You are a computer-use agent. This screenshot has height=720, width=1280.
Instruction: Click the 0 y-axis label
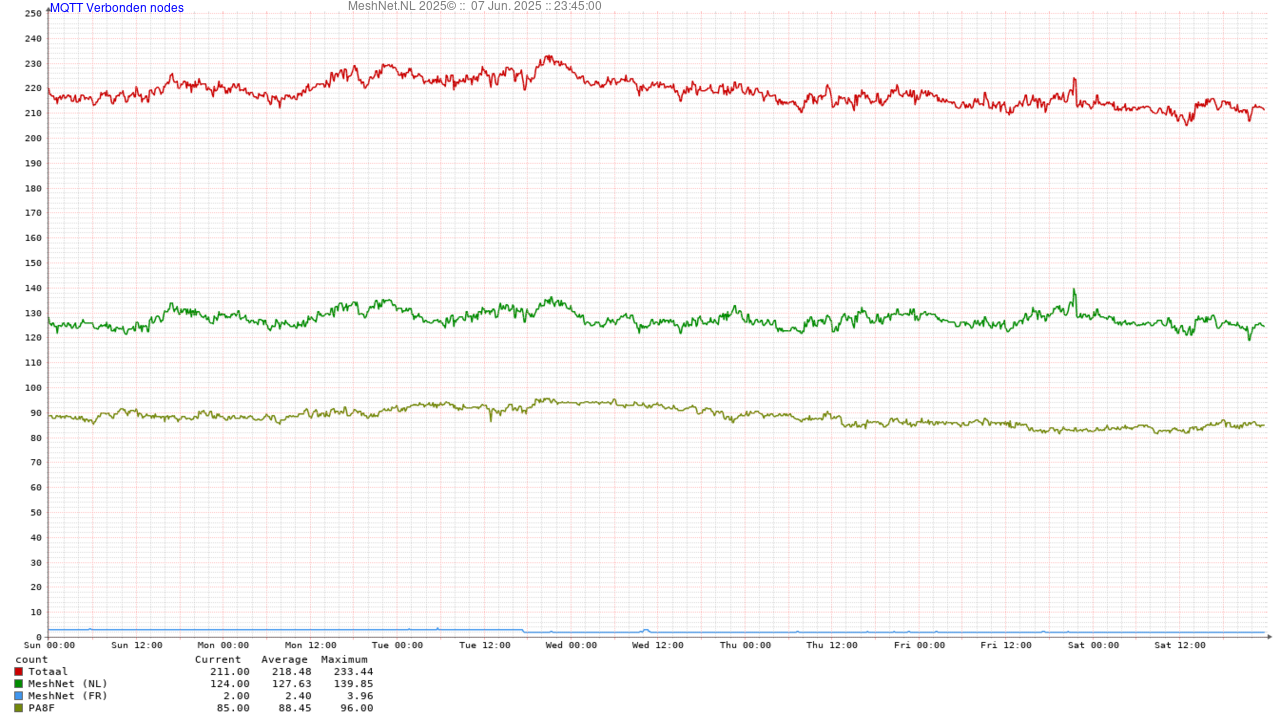click(x=39, y=637)
